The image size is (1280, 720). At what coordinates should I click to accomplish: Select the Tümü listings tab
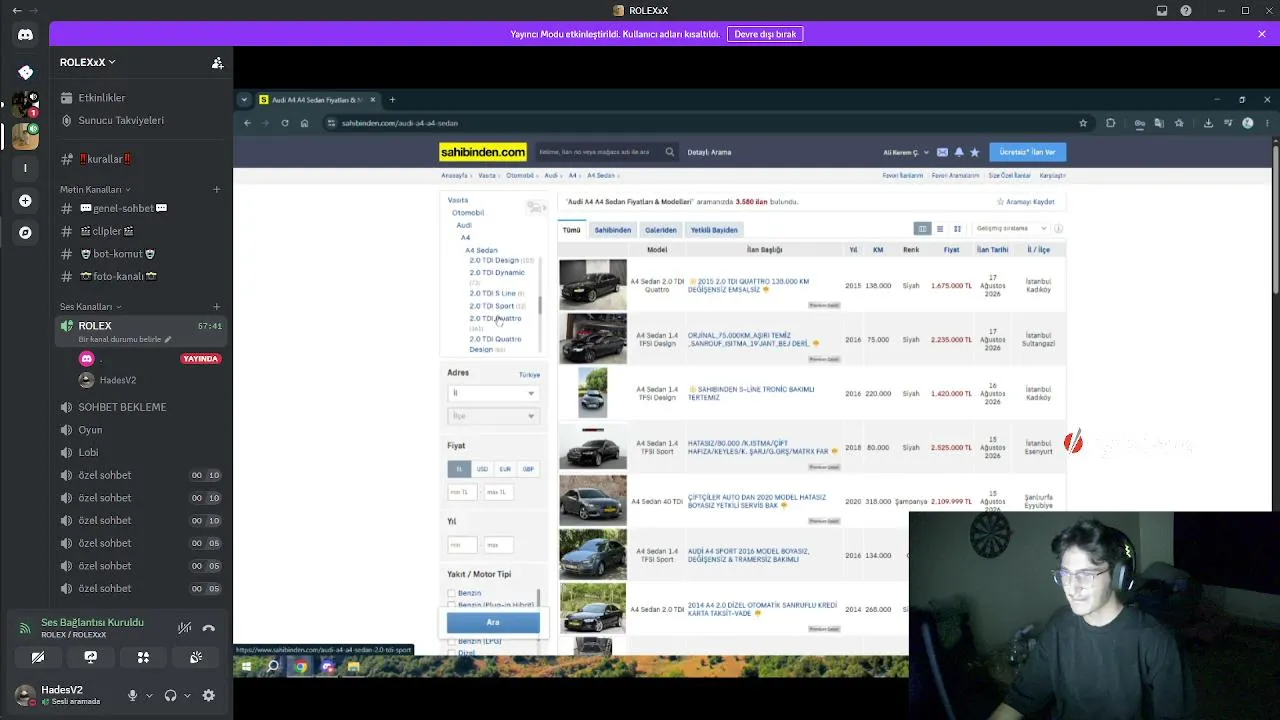click(x=571, y=230)
